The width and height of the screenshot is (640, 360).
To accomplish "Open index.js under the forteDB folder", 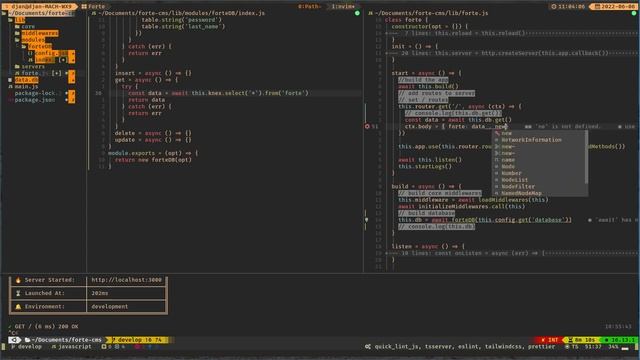I will pyautogui.click(x=45, y=60).
